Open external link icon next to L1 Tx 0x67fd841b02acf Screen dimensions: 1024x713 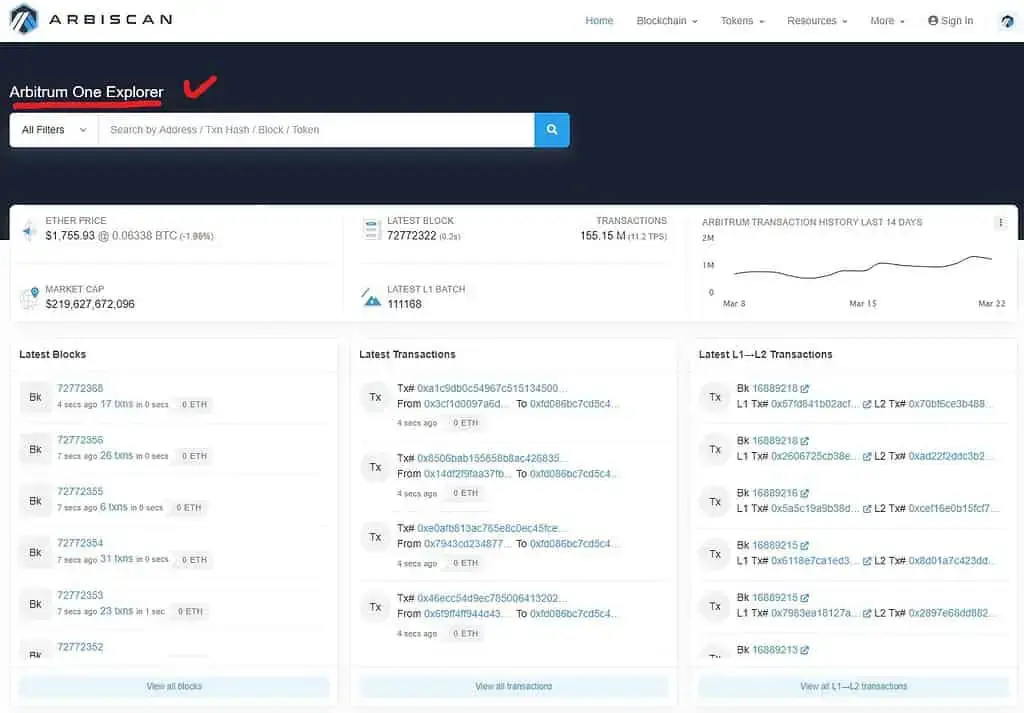867,404
